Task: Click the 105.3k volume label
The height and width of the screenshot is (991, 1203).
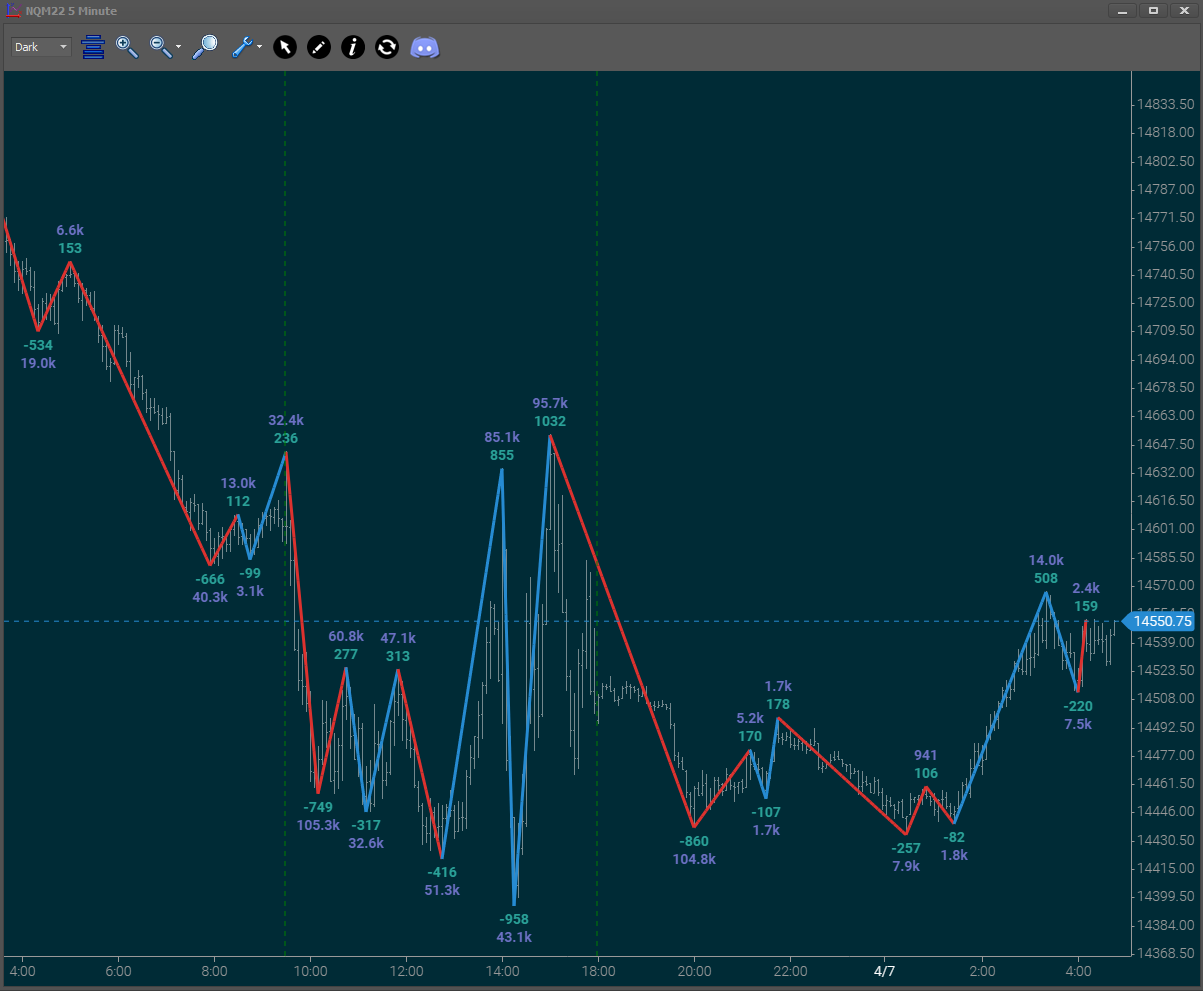Action: click(318, 825)
